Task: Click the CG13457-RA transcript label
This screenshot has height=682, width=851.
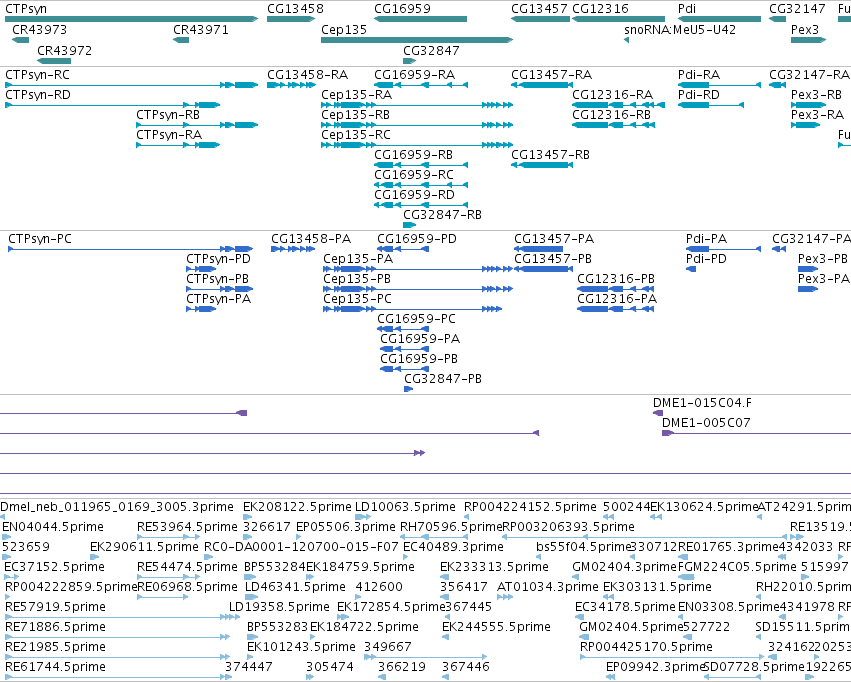Action: [551, 75]
